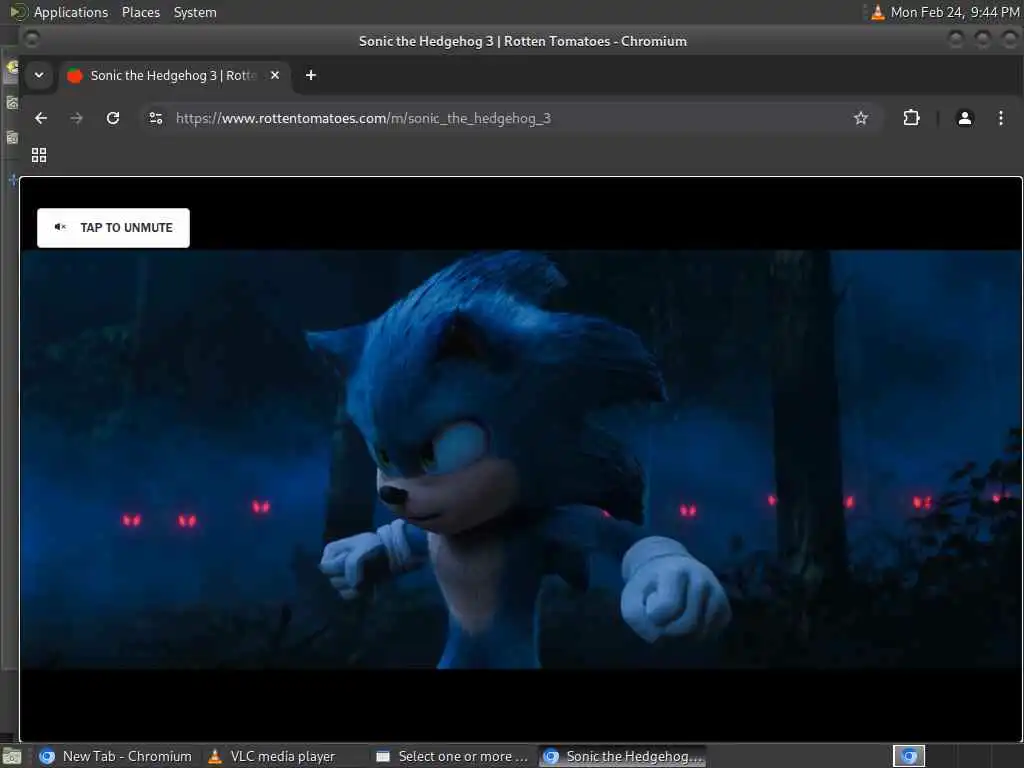Bookmark this page with the star icon
The width and height of the screenshot is (1024, 768).
coord(861,118)
